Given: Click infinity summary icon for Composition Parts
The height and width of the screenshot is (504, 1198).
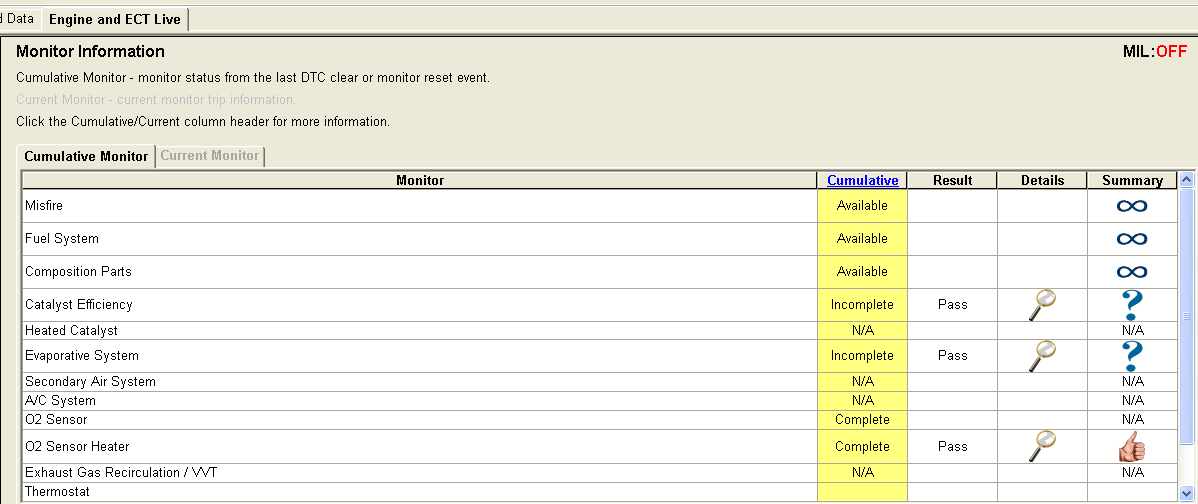Looking at the screenshot, I should click(1132, 272).
